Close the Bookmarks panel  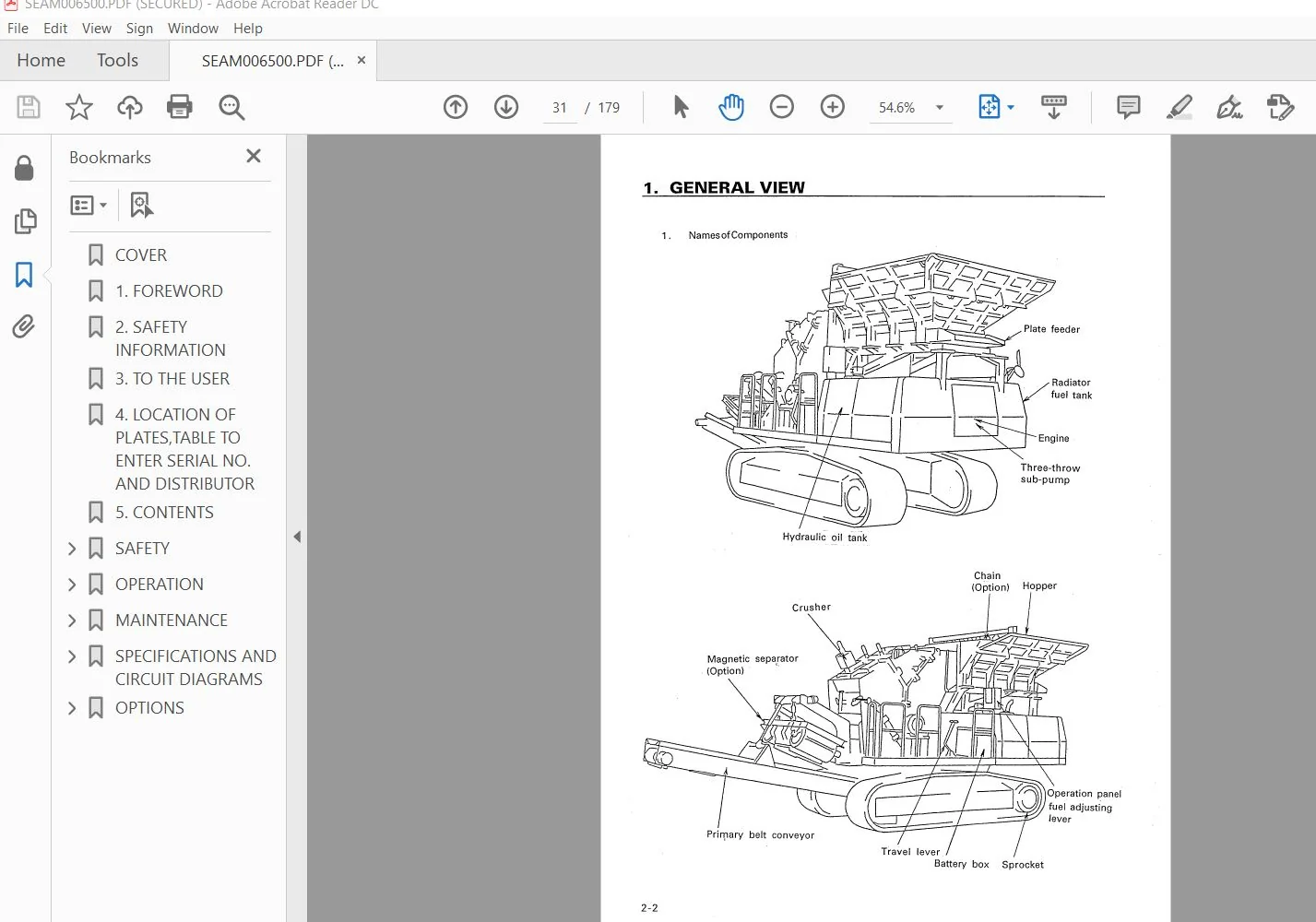click(x=254, y=157)
